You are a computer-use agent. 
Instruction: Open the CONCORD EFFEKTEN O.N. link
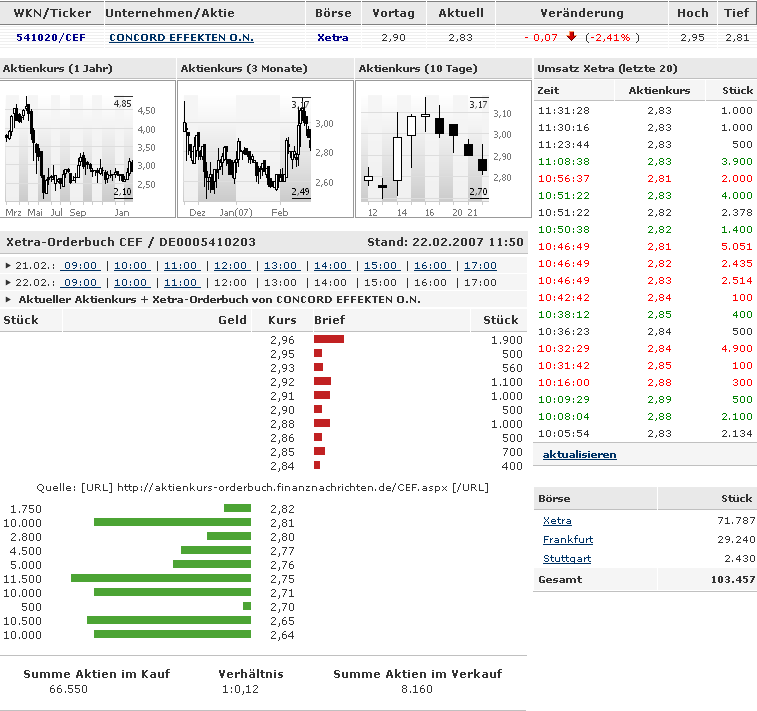181,38
